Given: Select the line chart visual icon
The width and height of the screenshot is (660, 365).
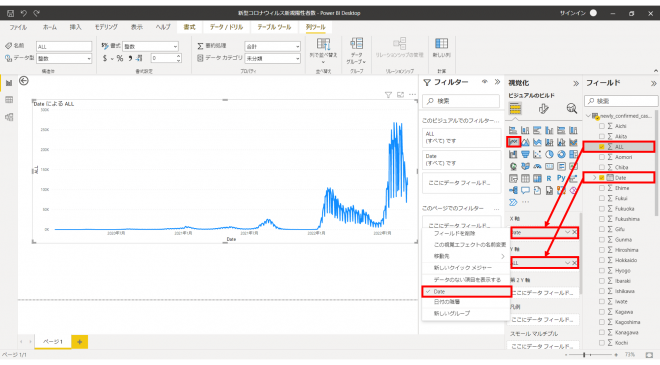Looking at the screenshot, I should point(513,142).
